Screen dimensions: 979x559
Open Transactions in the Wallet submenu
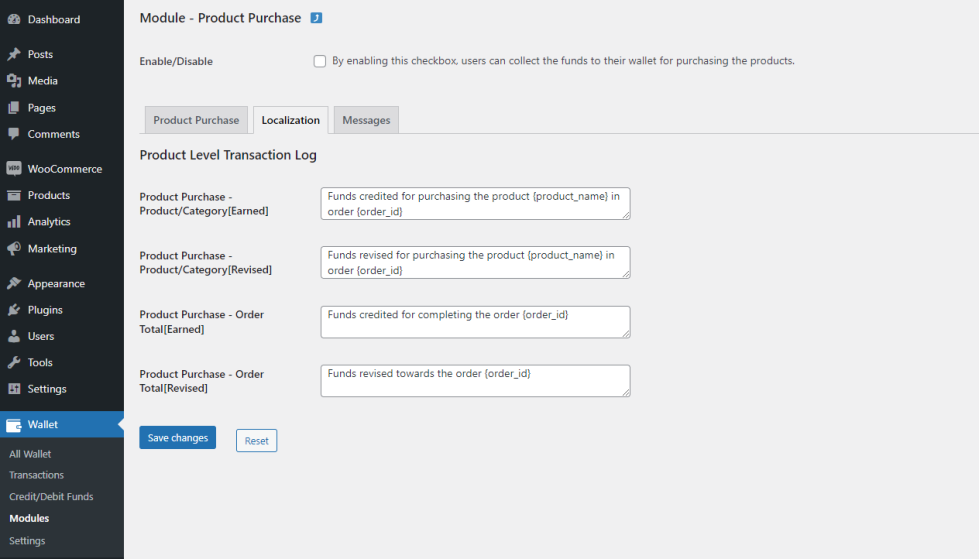click(36, 475)
